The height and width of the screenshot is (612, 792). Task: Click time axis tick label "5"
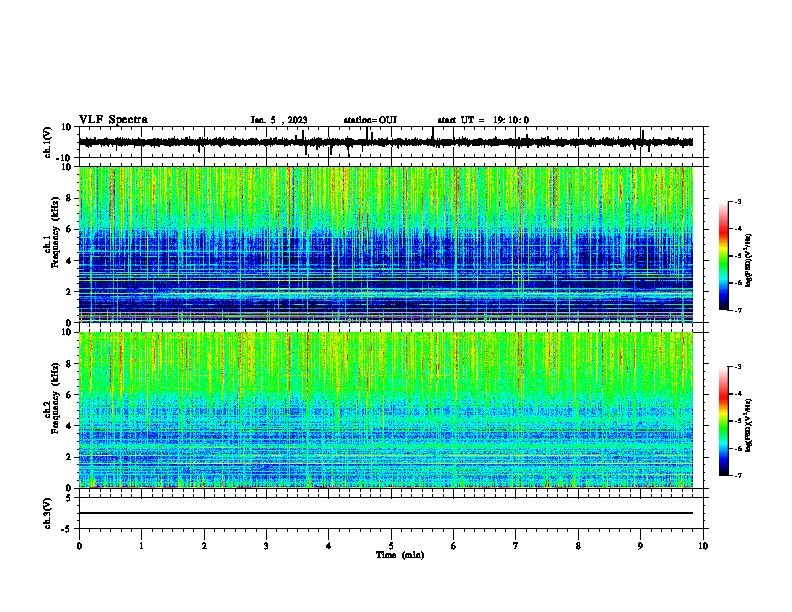click(391, 546)
